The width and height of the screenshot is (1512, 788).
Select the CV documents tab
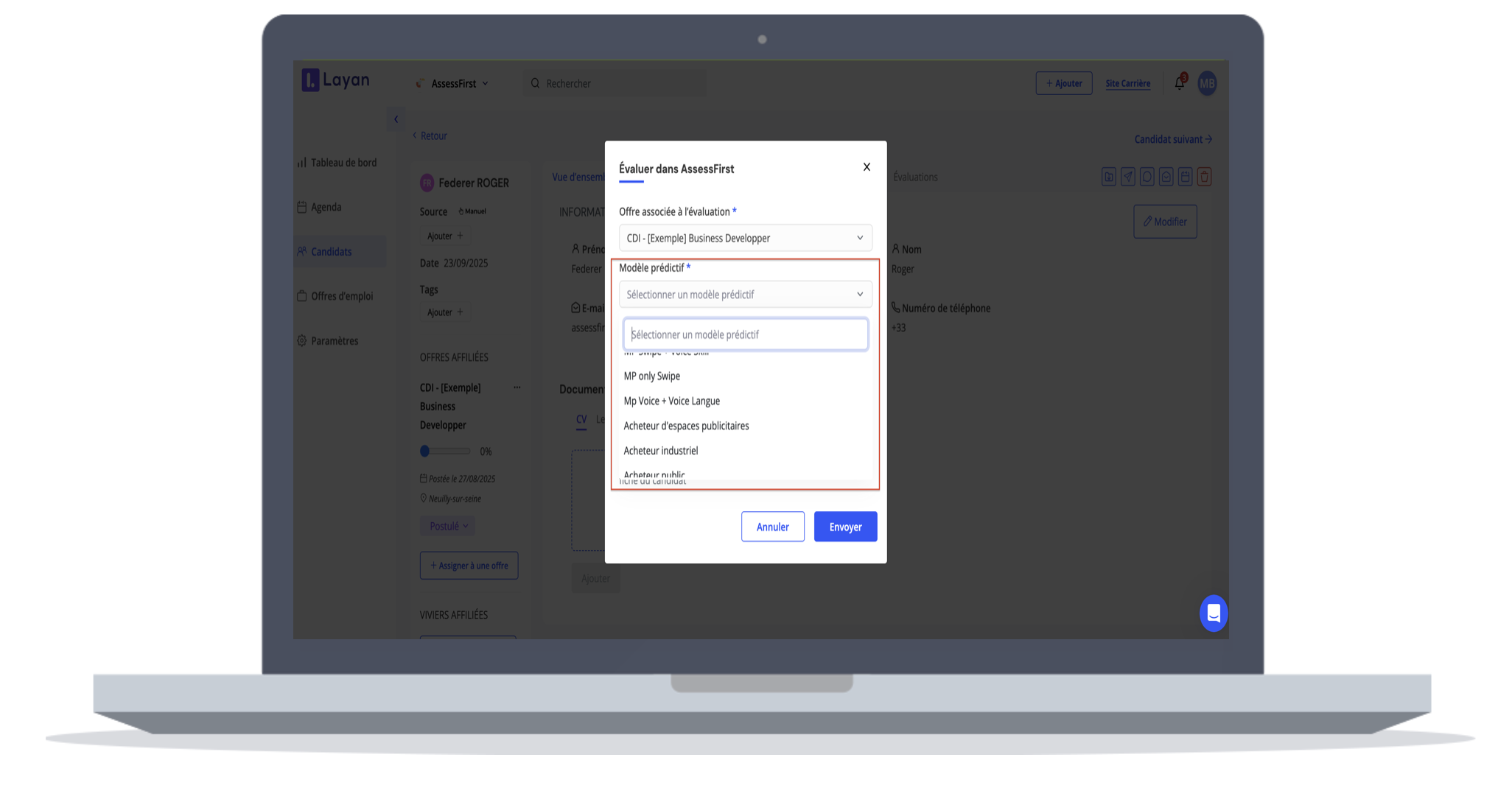[581, 420]
